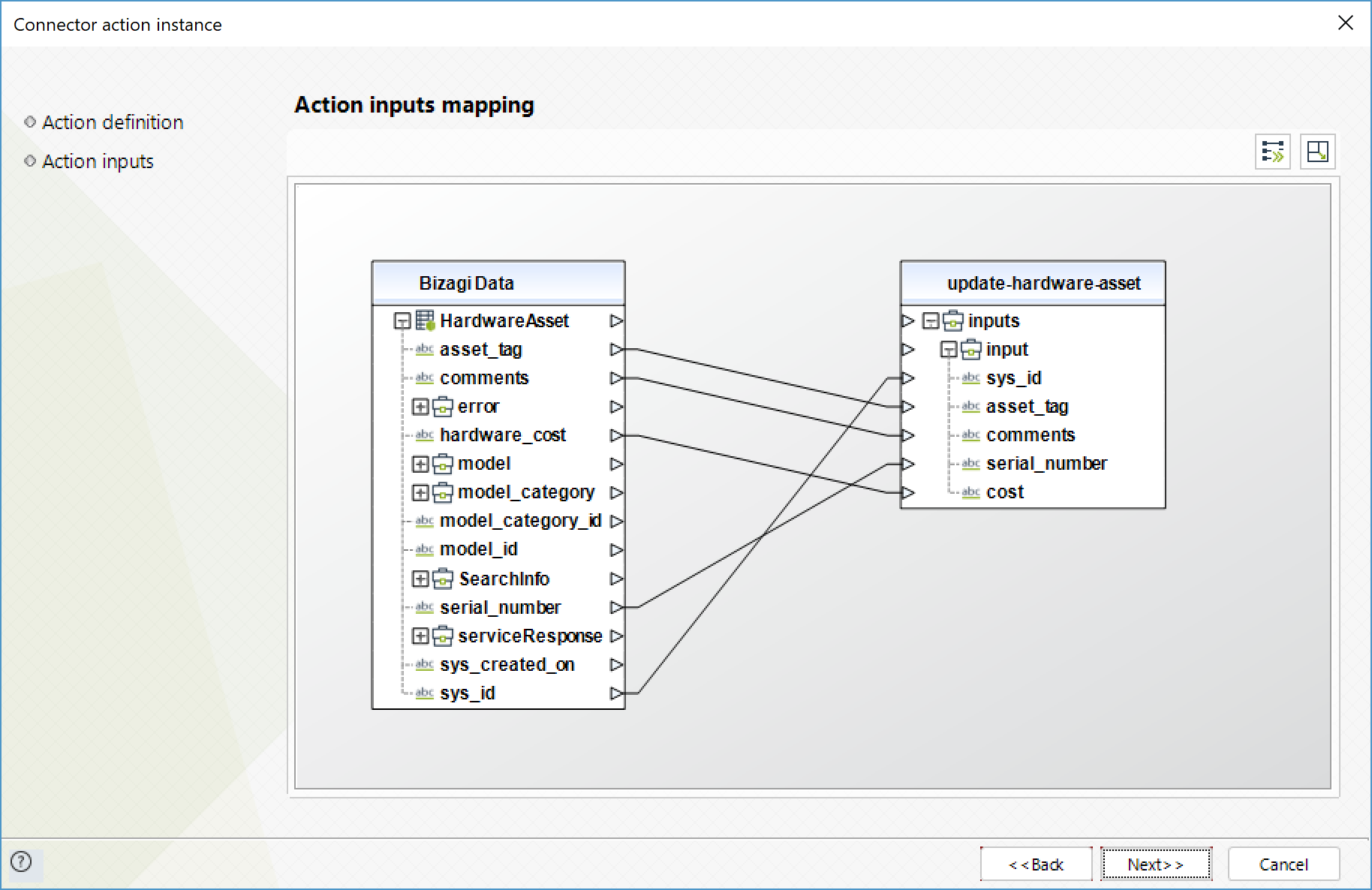
Task: Select the serviceResponse label in Bizagi Data
Action: tap(530, 636)
